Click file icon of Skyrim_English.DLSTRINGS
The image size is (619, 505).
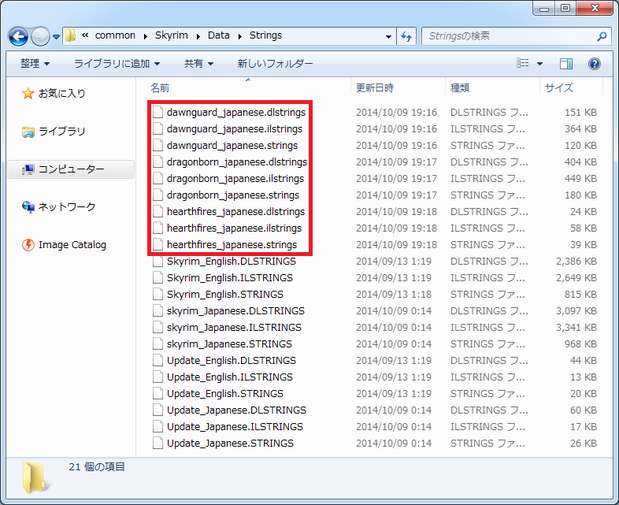click(158, 262)
